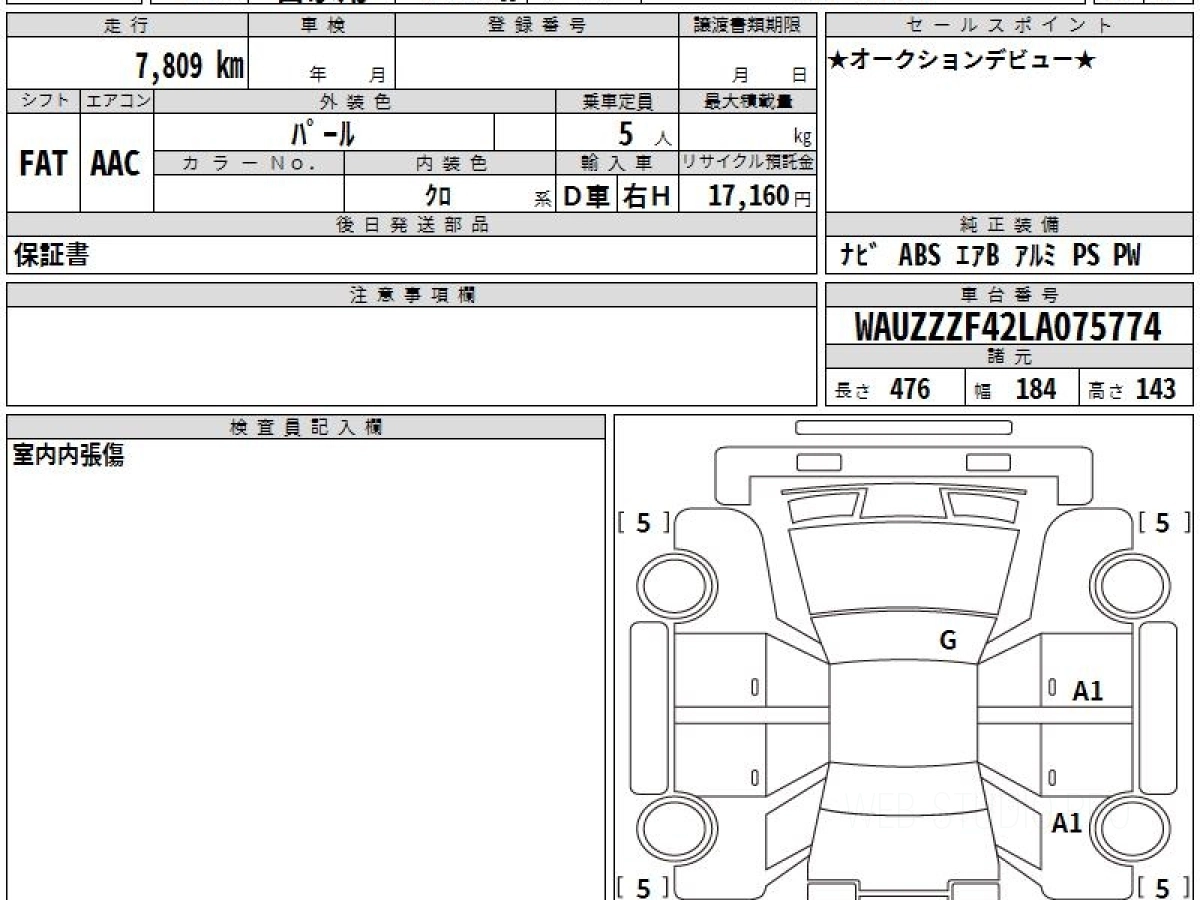This screenshot has height=900, width=1200.
Task: Click the パール exterior color field
Action: click(323, 132)
